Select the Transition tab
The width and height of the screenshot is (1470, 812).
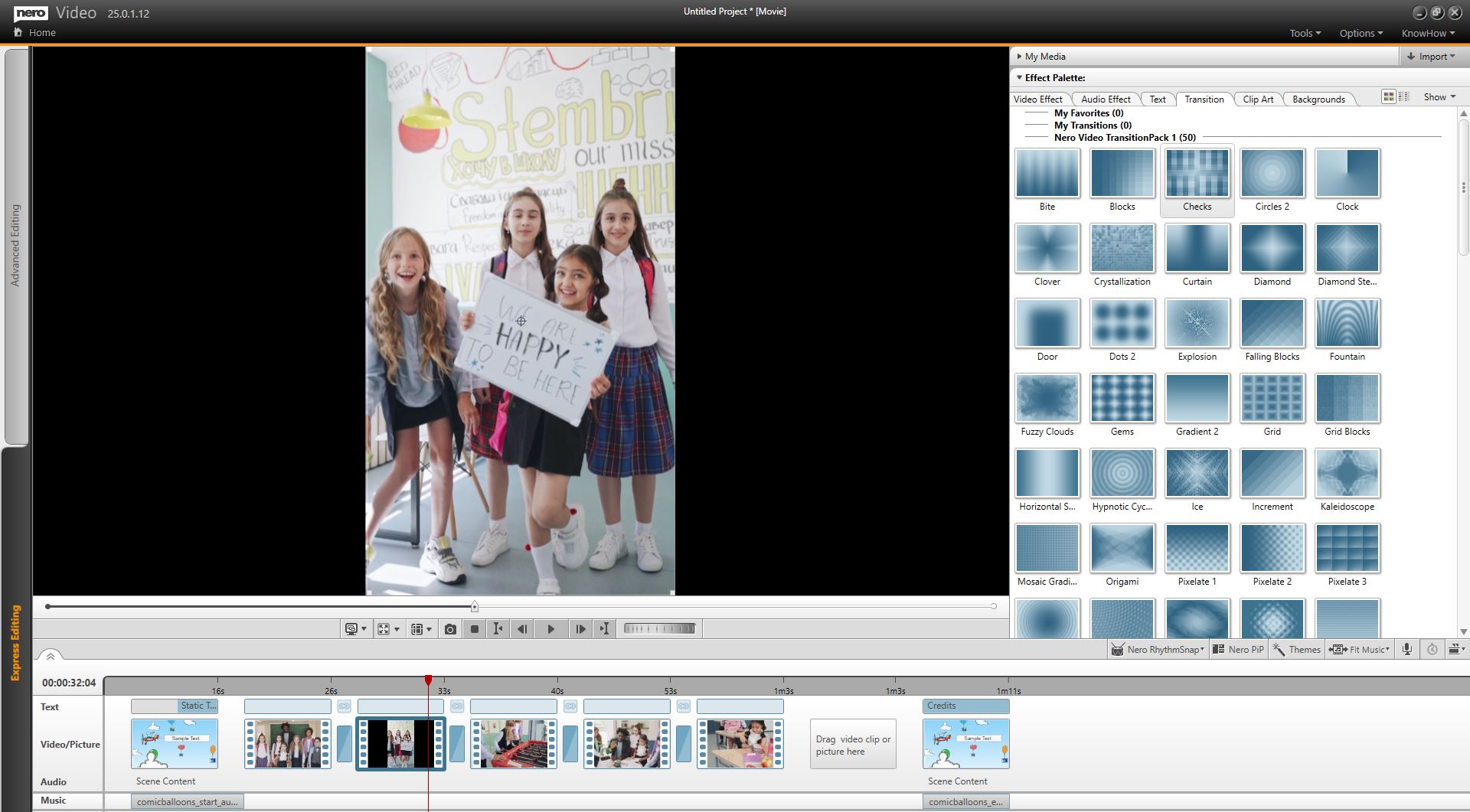click(x=1204, y=99)
